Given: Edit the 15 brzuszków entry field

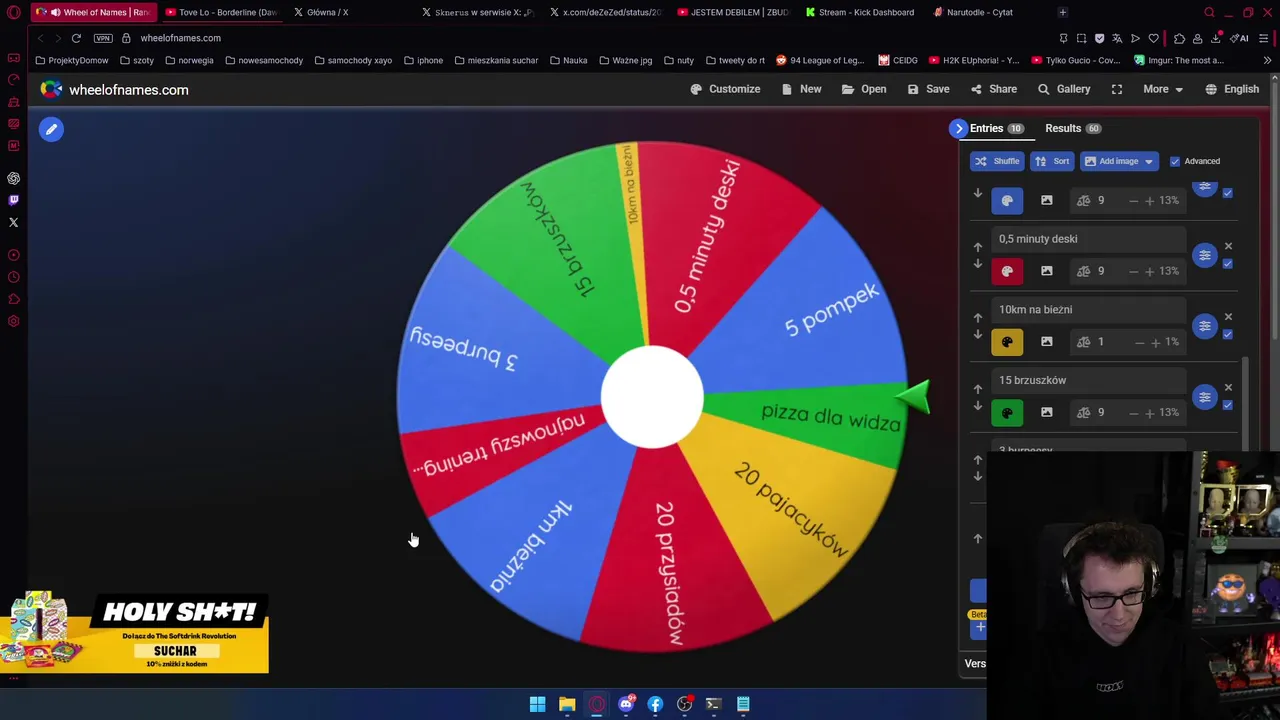Looking at the screenshot, I should pos(1088,380).
